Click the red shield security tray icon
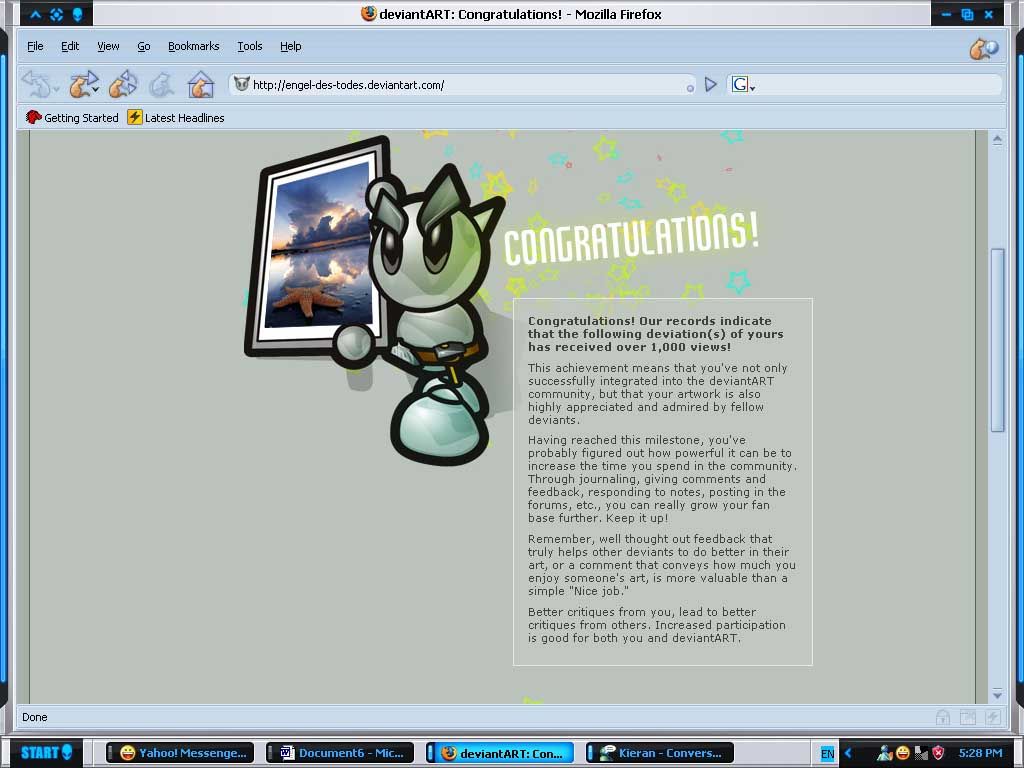This screenshot has width=1024, height=768. [x=938, y=754]
